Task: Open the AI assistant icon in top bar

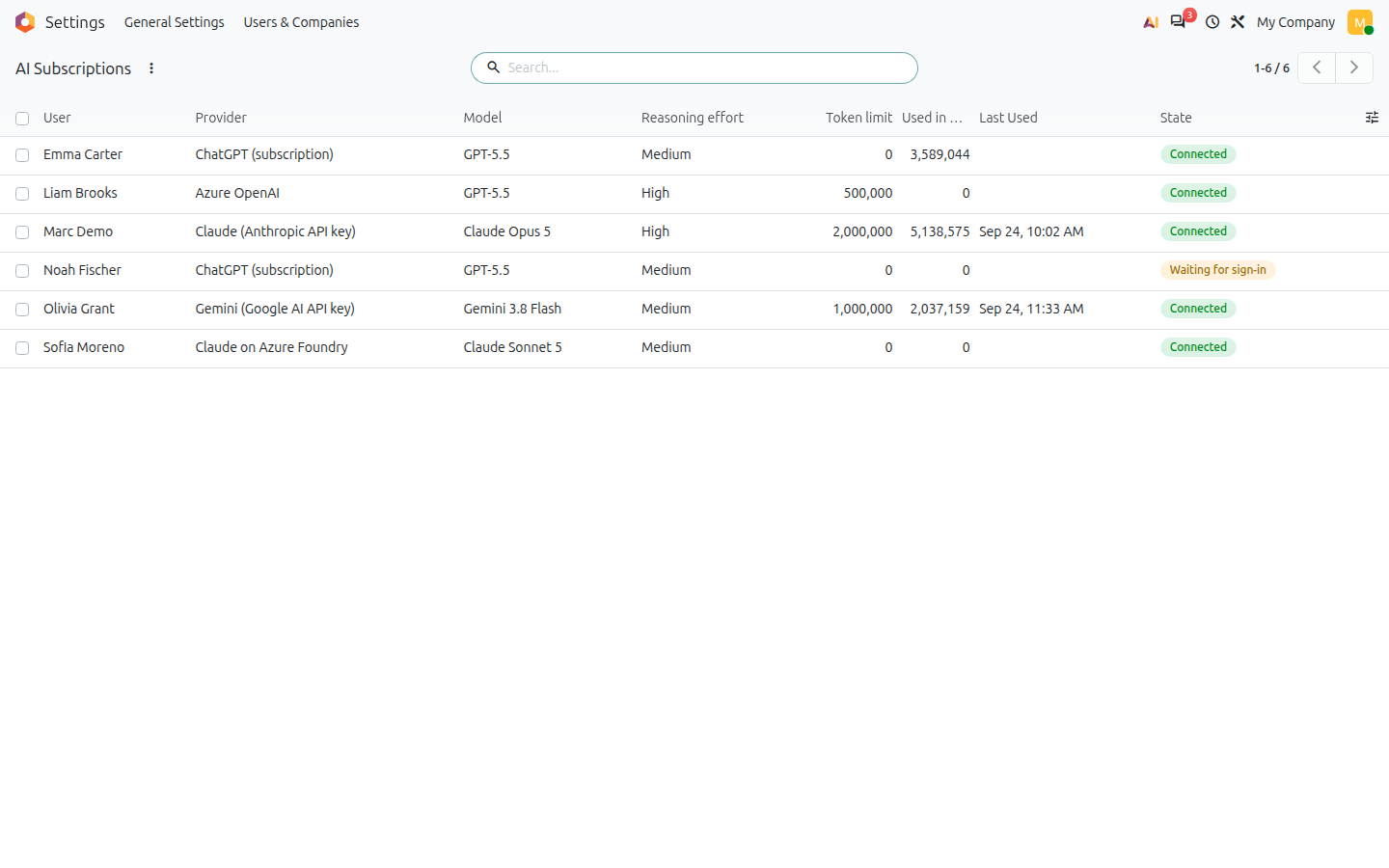Action: (x=1151, y=22)
